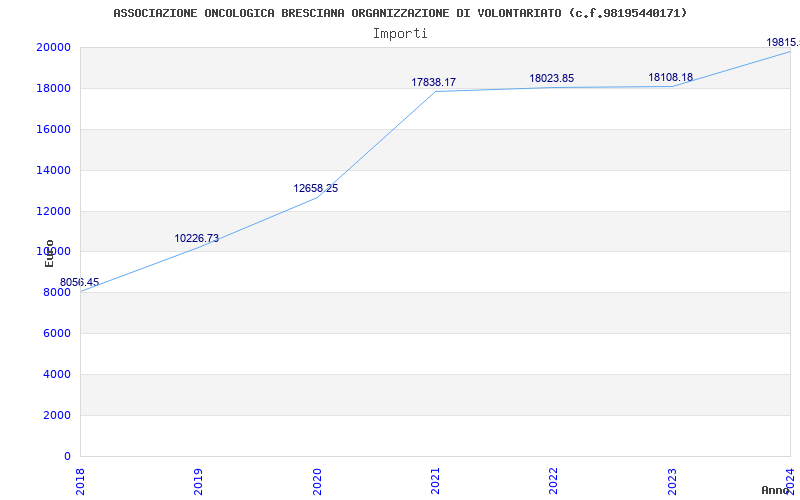Click the cut-off 19815 data label
800x500 pixels.
[x=783, y=42]
